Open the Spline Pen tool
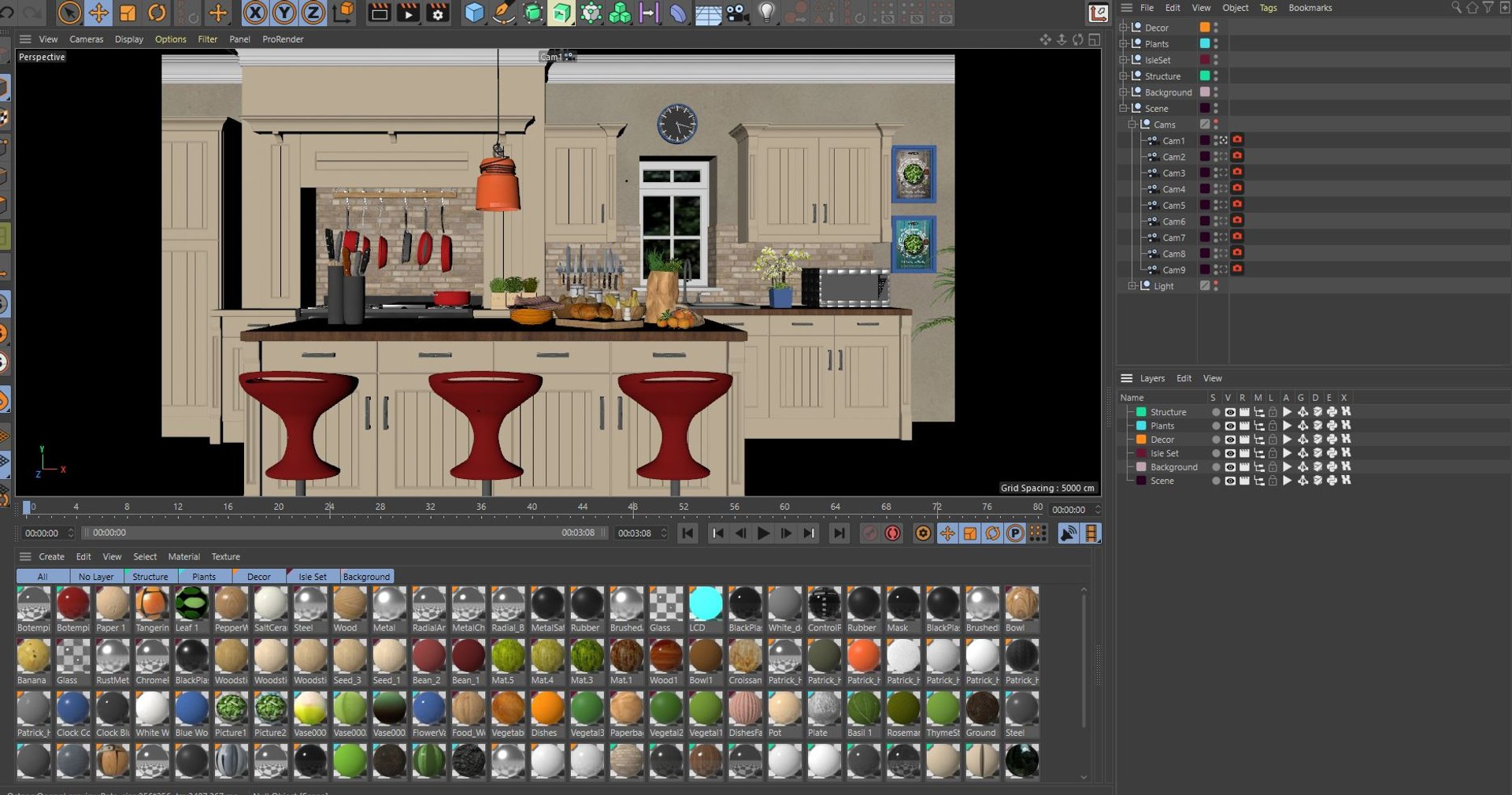 click(503, 13)
